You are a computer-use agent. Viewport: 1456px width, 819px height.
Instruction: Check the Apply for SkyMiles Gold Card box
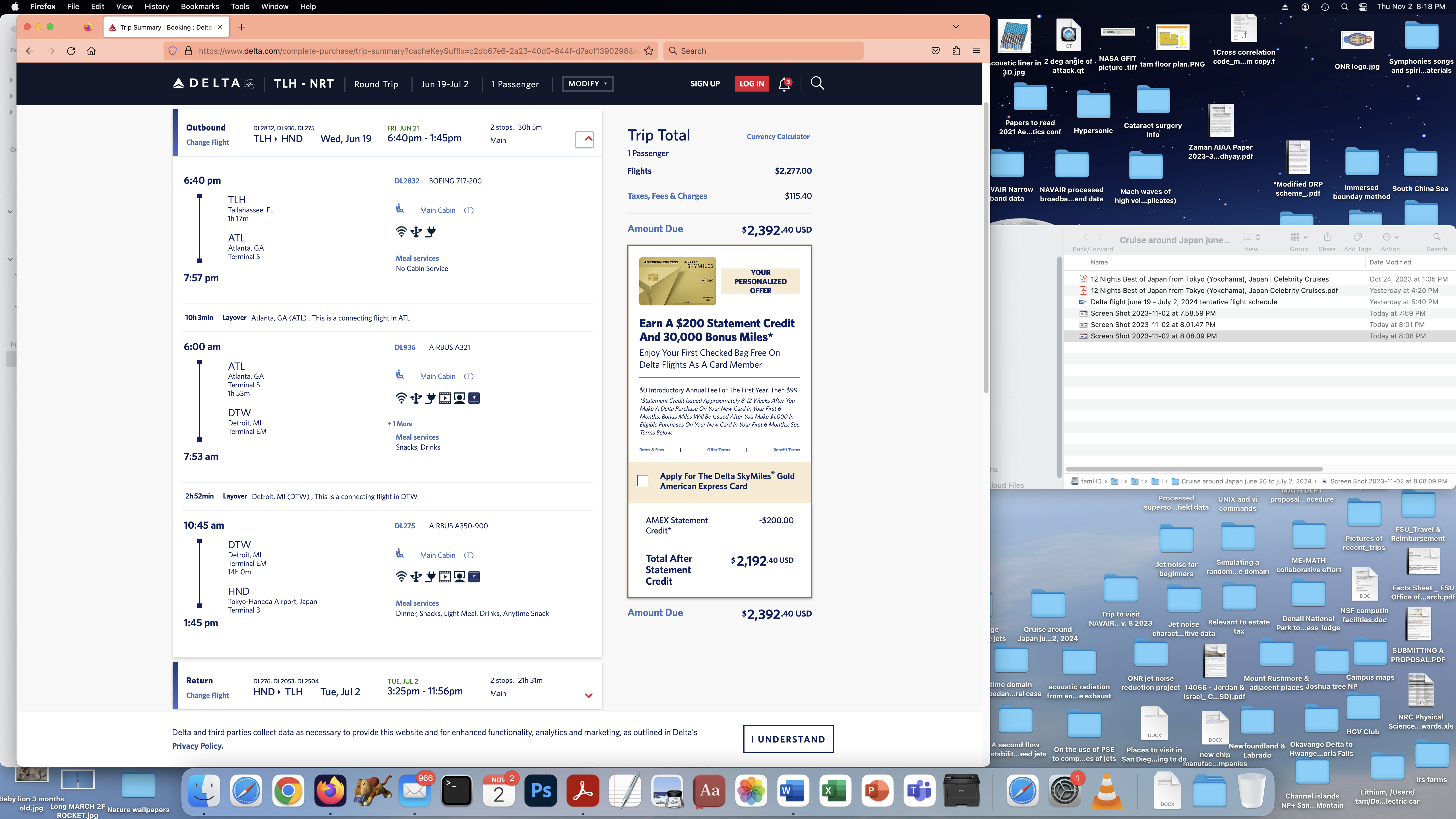643,480
